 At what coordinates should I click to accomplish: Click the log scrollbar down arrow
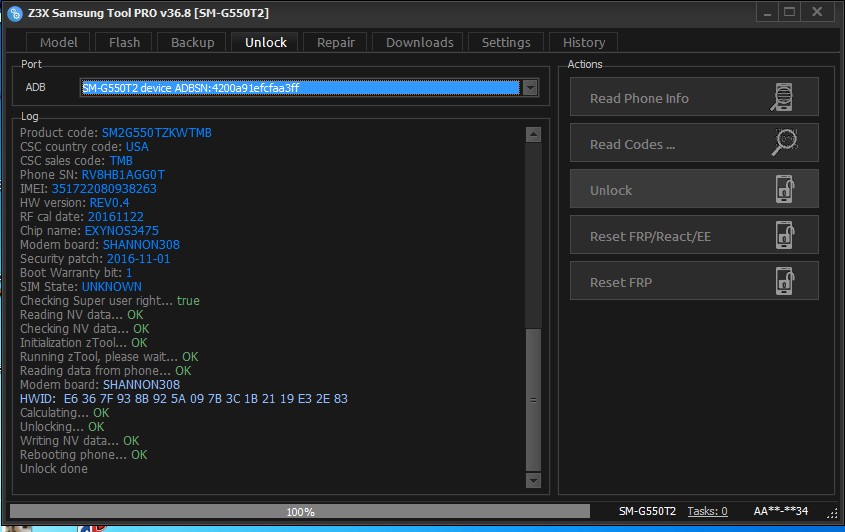[533, 480]
